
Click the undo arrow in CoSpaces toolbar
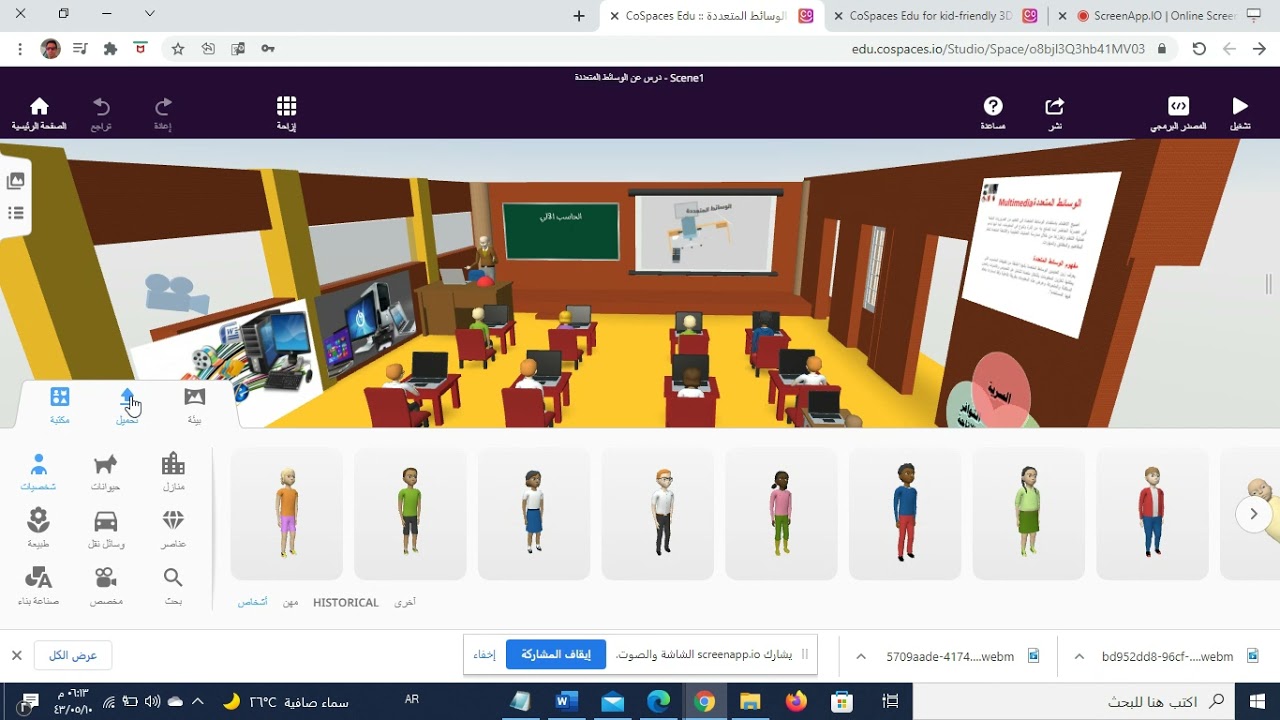click(101, 107)
